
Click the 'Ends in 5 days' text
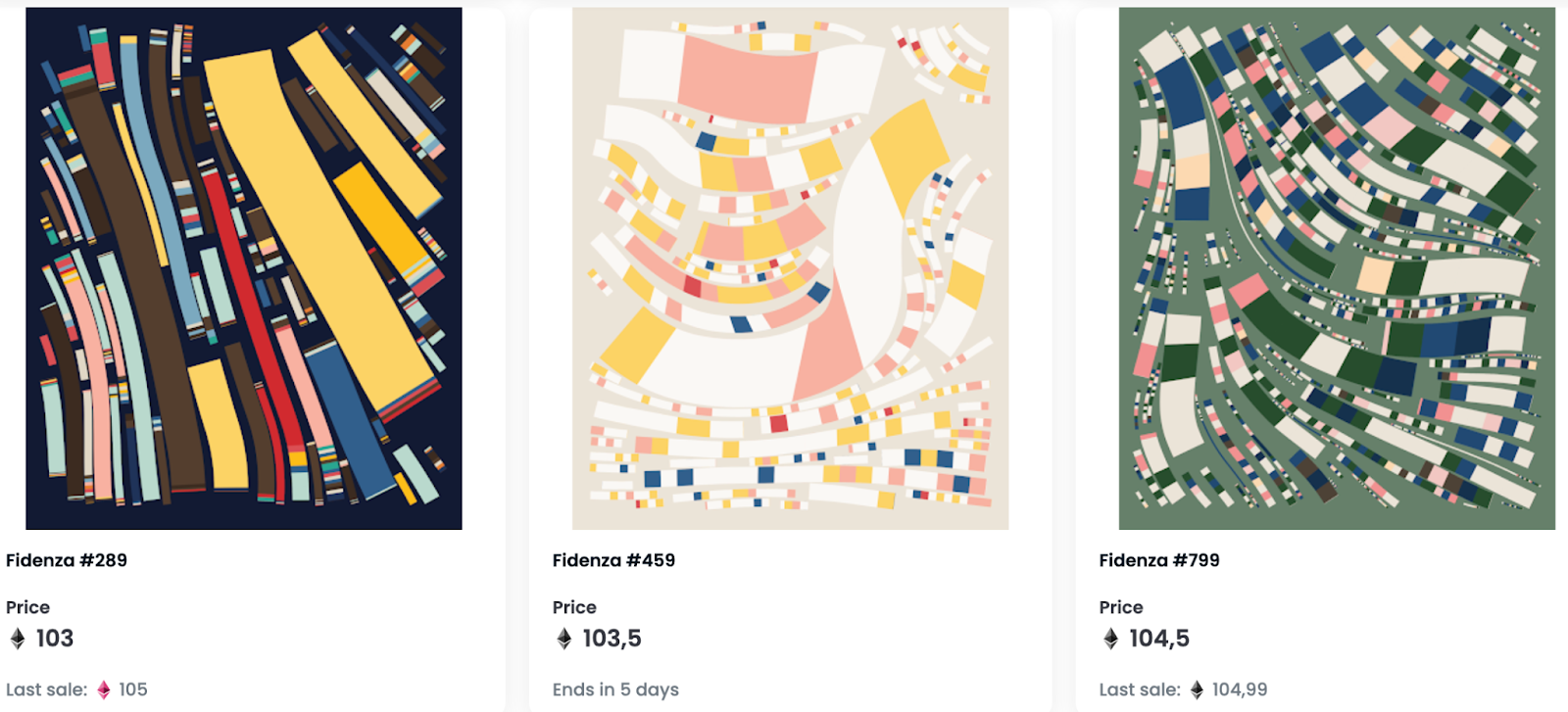615,689
